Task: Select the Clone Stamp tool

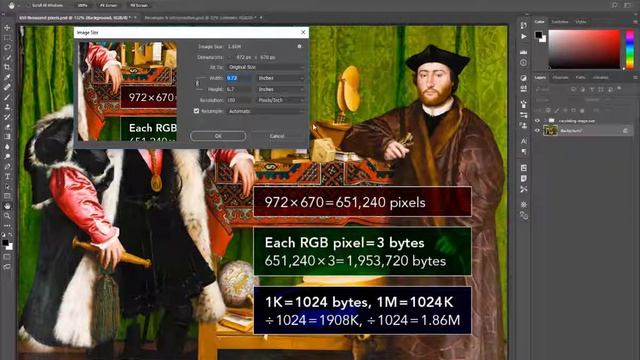Action: [x=7, y=107]
